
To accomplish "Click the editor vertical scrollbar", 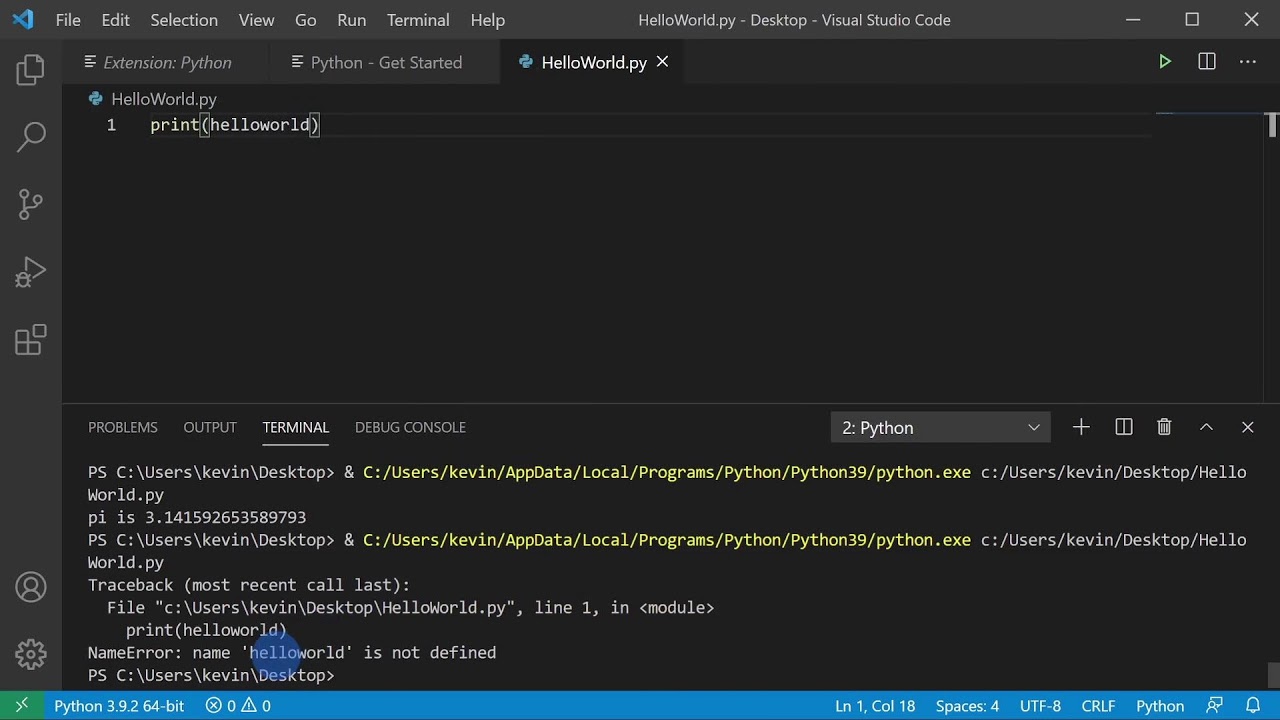I will [x=1272, y=124].
